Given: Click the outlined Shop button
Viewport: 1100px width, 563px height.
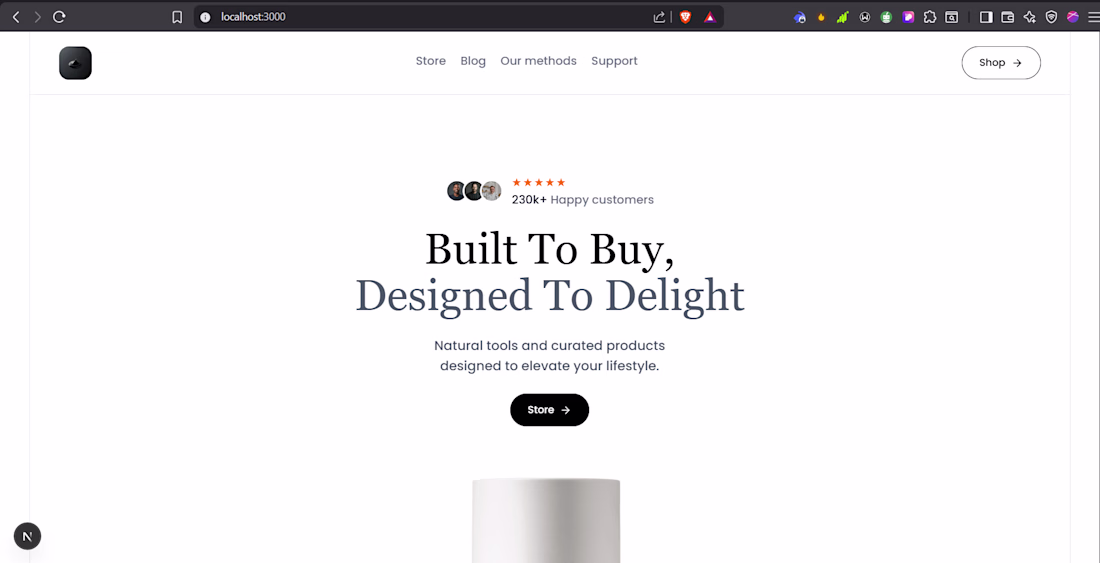Looking at the screenshot, I should coord(1001,62).
